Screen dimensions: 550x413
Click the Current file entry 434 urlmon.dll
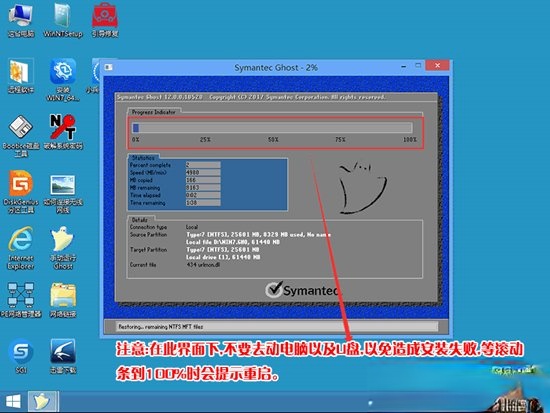pyautogui.click(x=203, y=265)
